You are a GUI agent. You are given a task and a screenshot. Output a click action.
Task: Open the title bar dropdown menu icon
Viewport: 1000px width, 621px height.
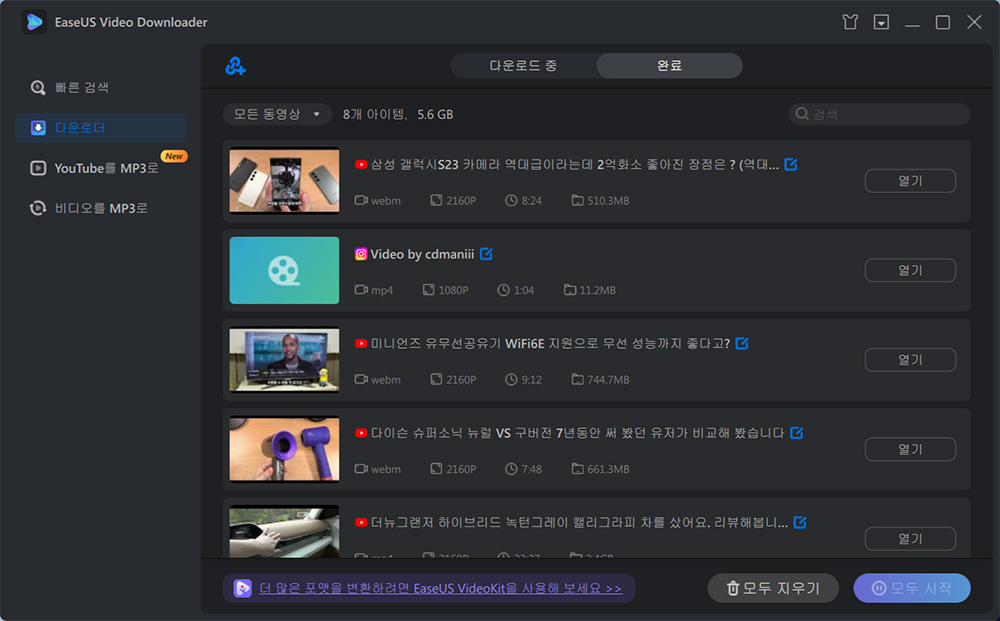(881, 22)
